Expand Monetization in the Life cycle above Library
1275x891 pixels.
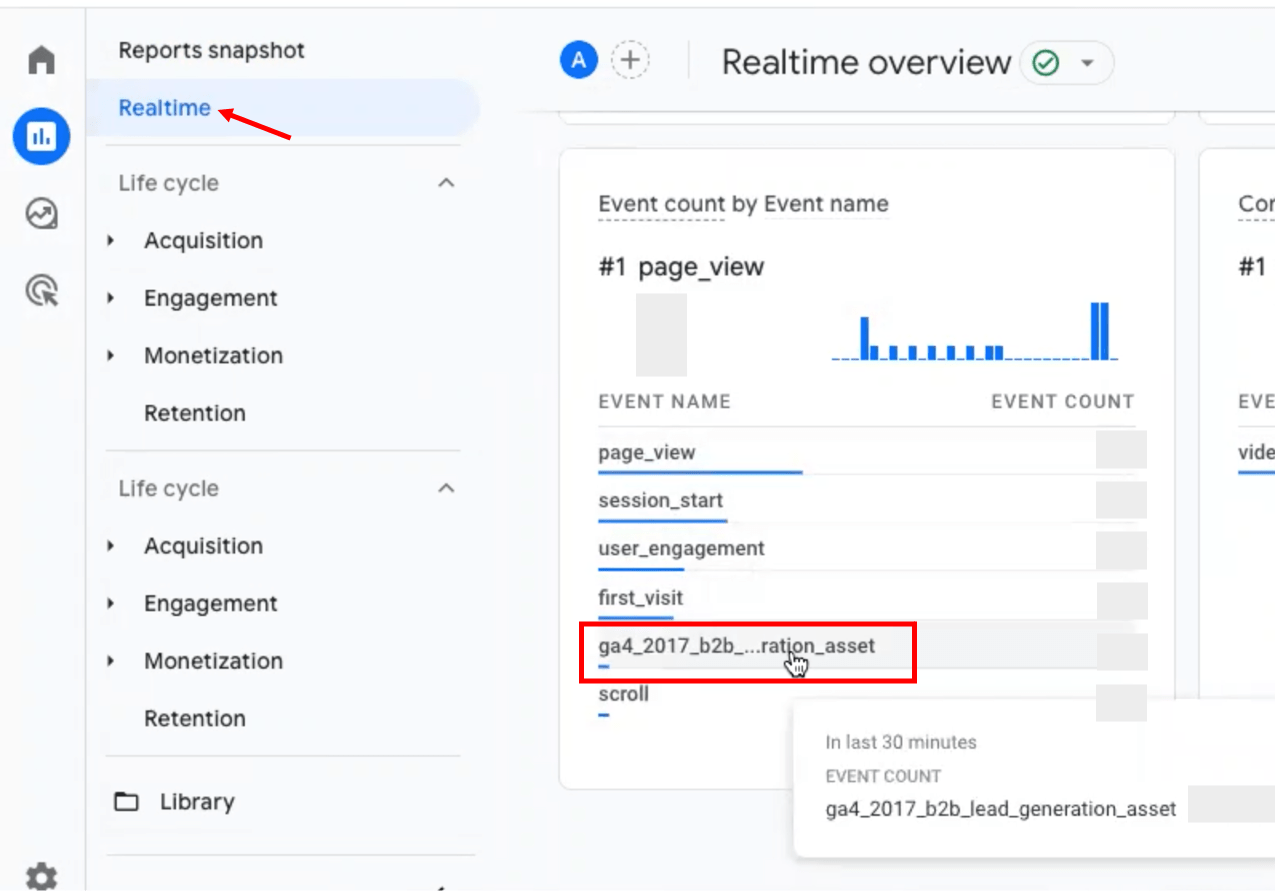(x=111, y=661)
